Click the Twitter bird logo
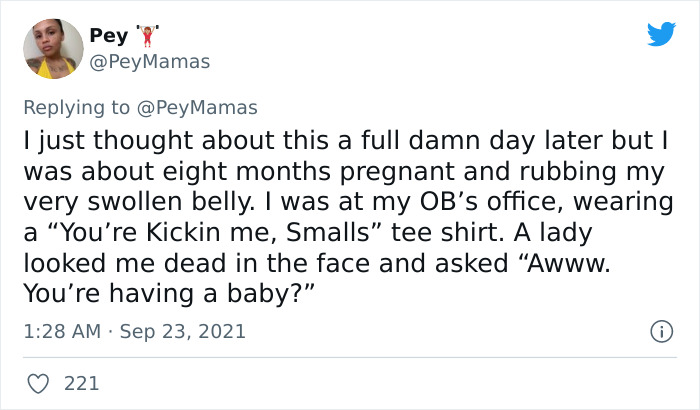The image size is (700, 410). click(x=661, y=34)
